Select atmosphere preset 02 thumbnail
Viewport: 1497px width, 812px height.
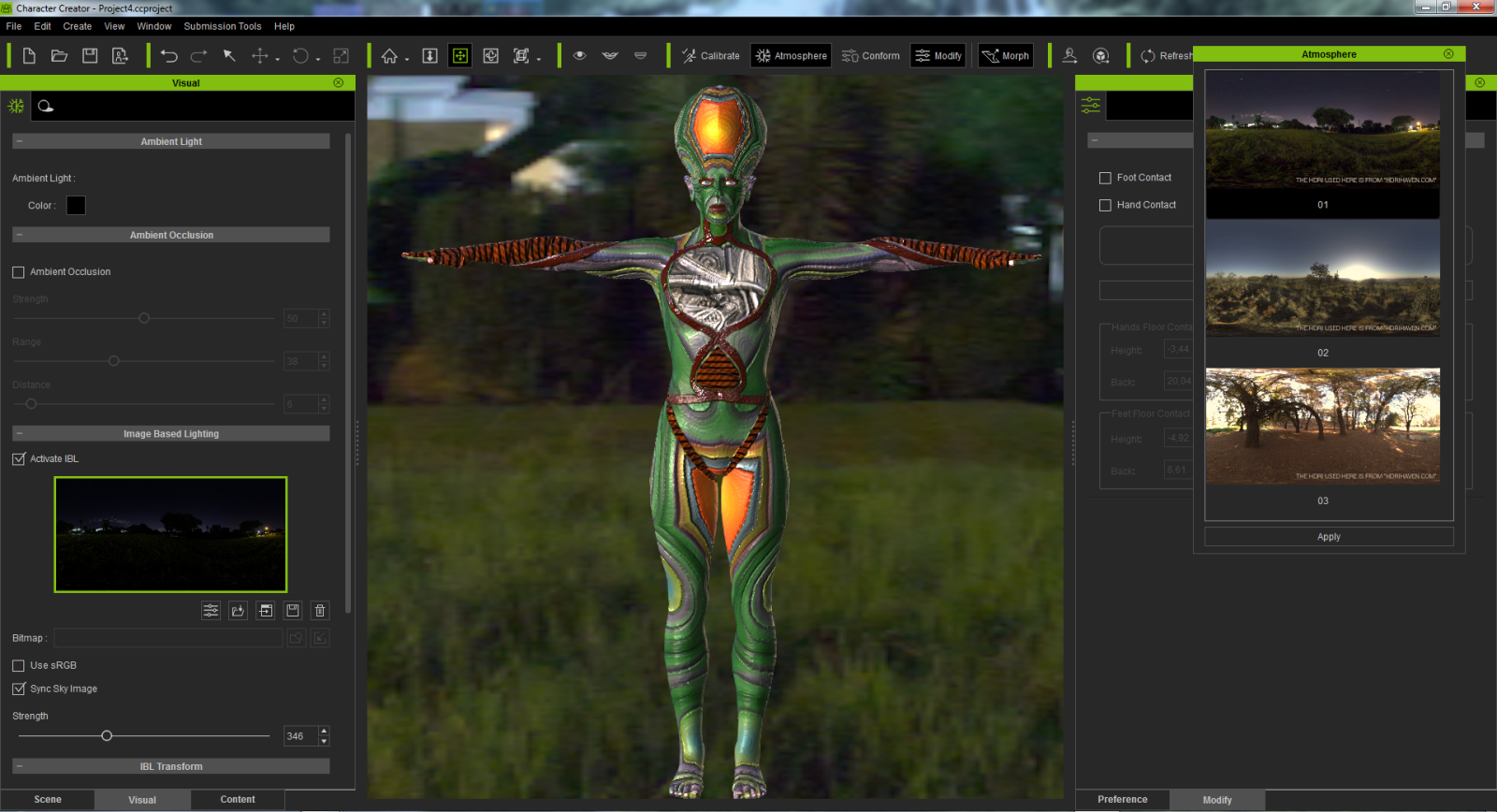point(1323,278)
